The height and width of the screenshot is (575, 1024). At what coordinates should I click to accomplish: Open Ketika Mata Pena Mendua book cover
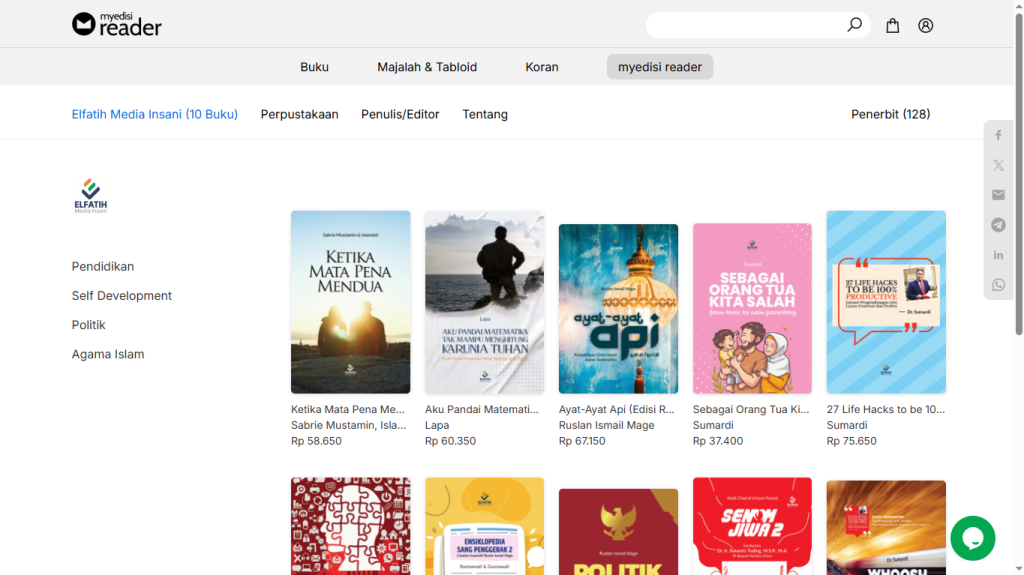(350, 302)
